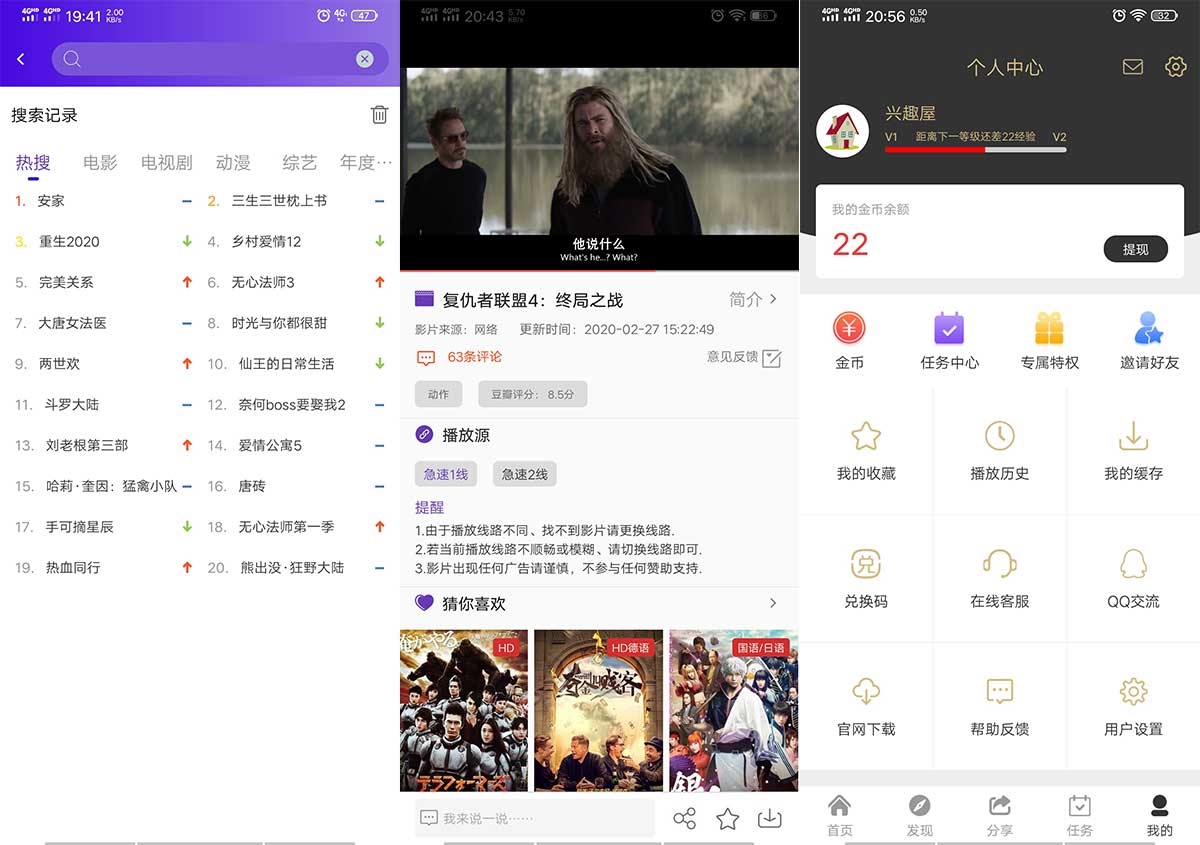Select playback source 急速2线
Screen dimensions: 1200x845
pos(524,474)
